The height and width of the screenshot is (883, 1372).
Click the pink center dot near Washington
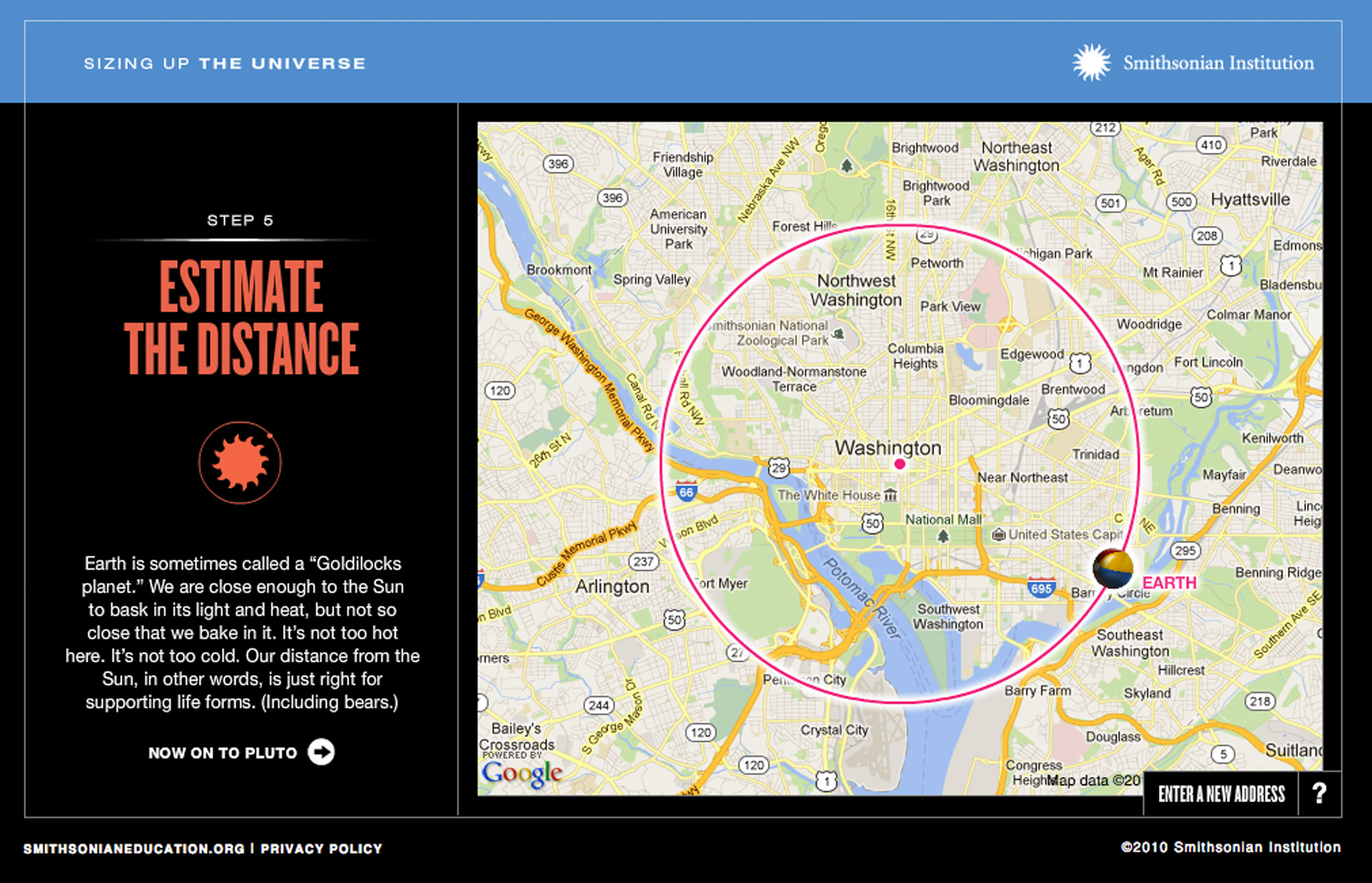900,464
